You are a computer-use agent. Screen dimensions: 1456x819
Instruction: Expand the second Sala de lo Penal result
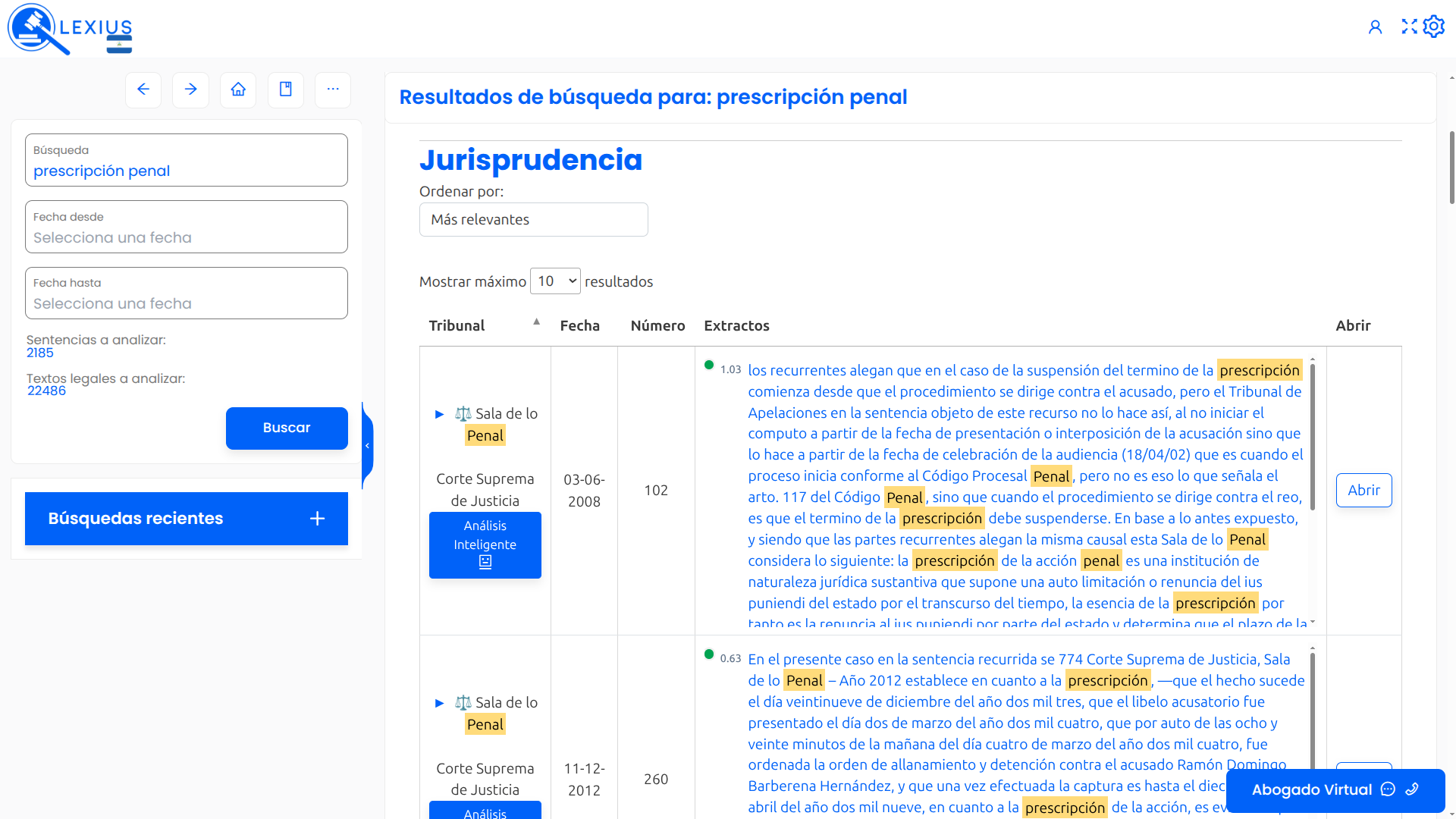[439, 703]
